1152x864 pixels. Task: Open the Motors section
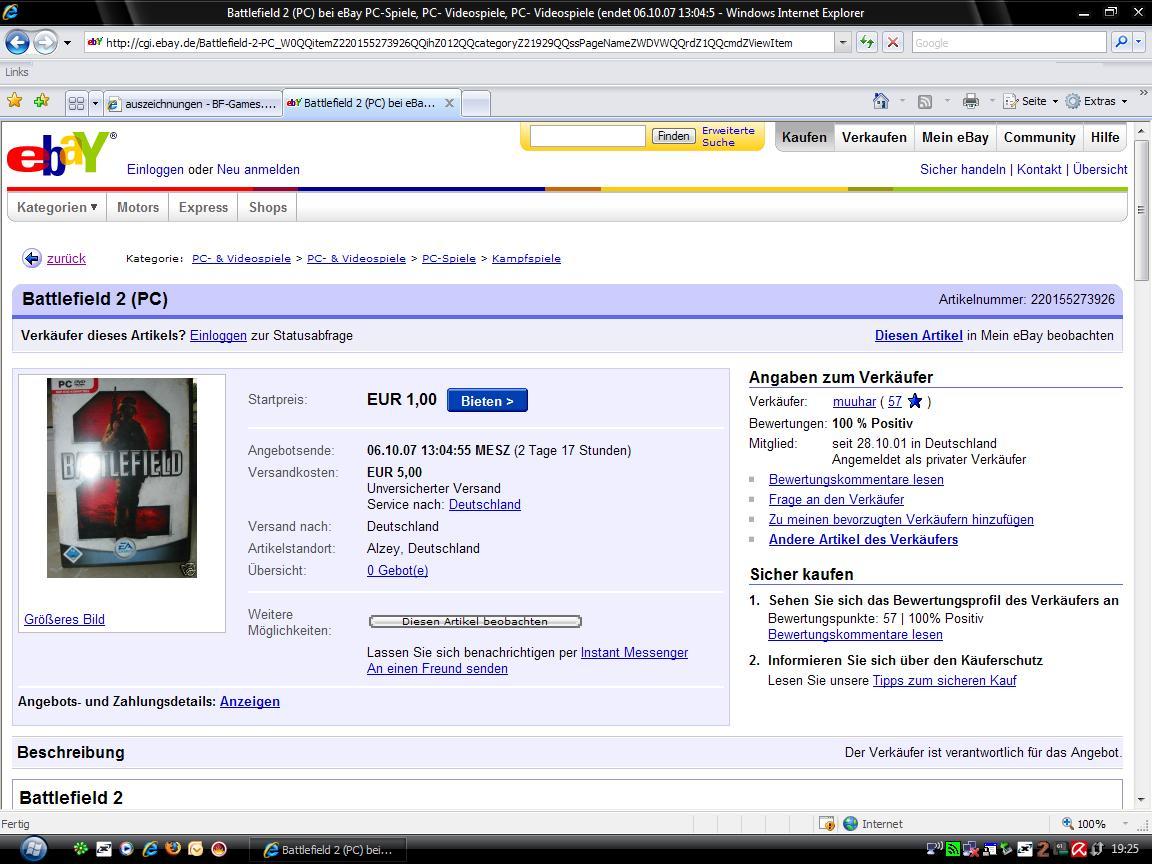(137, 207)
